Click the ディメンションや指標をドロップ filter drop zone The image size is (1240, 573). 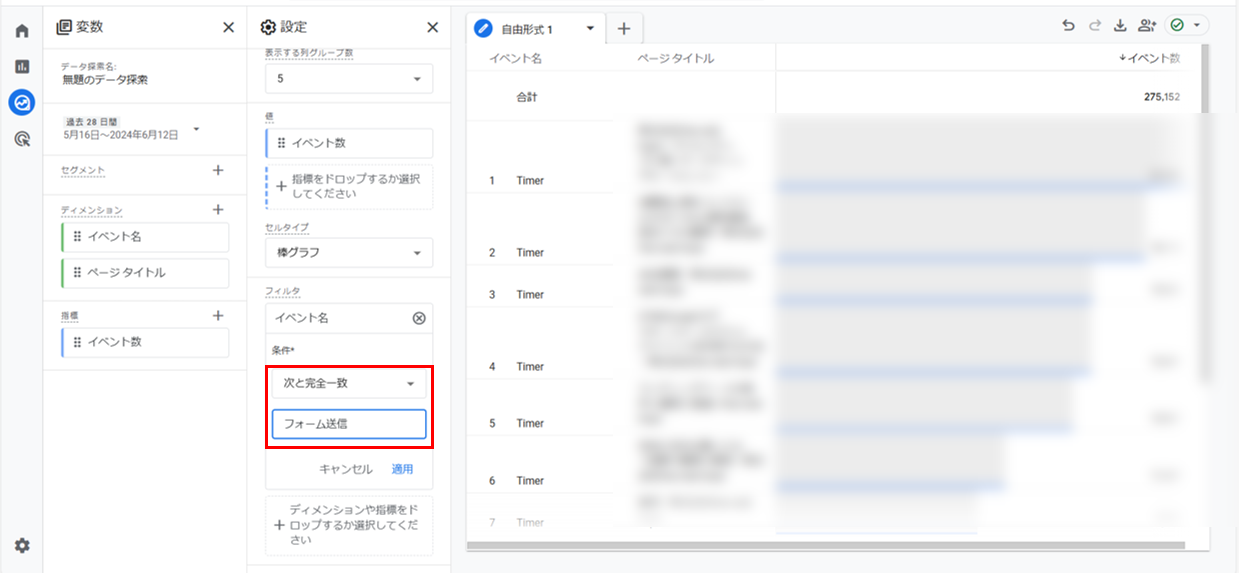[x=349, y=525]
